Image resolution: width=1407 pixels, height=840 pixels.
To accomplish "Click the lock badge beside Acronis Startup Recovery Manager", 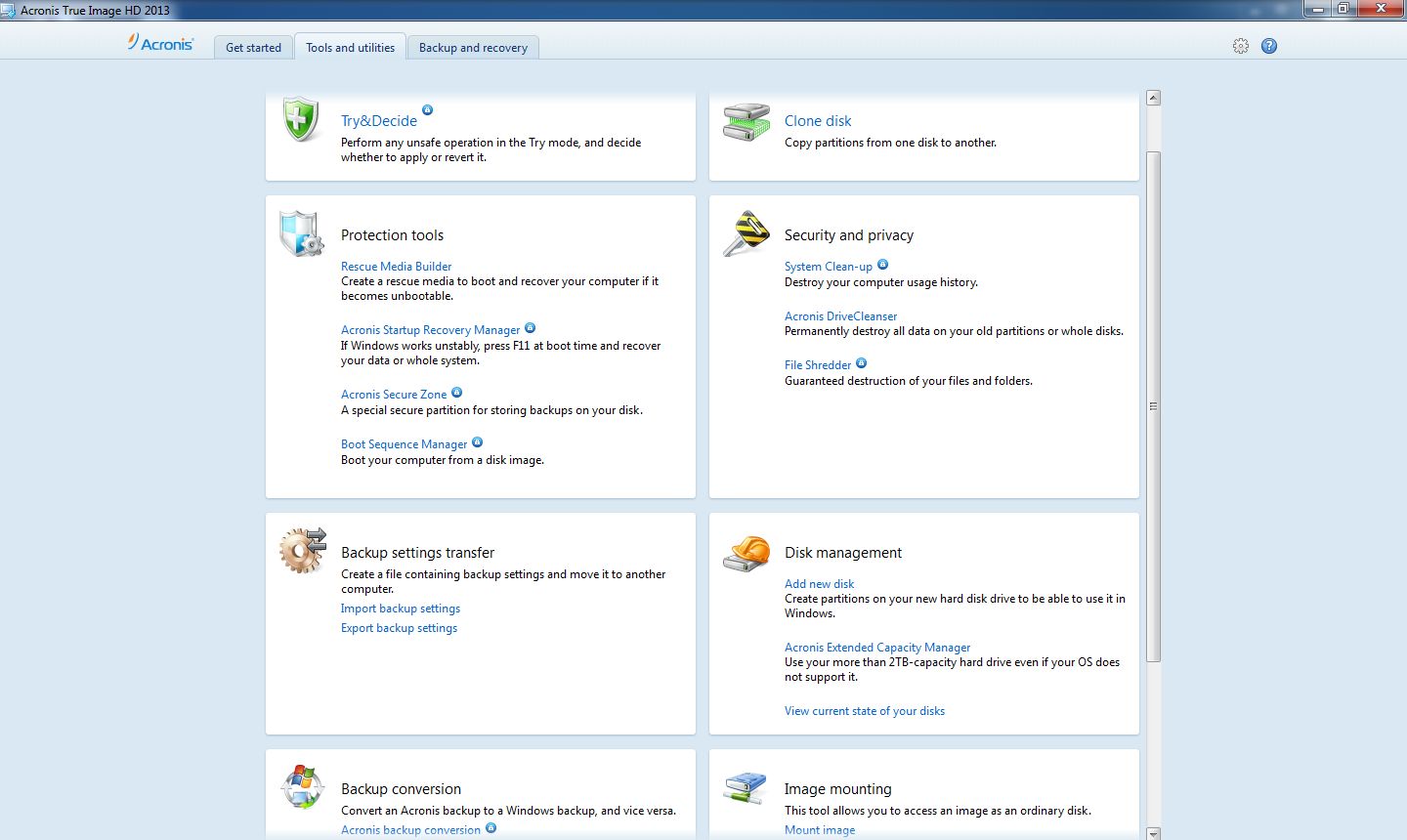I will [530, 328].
